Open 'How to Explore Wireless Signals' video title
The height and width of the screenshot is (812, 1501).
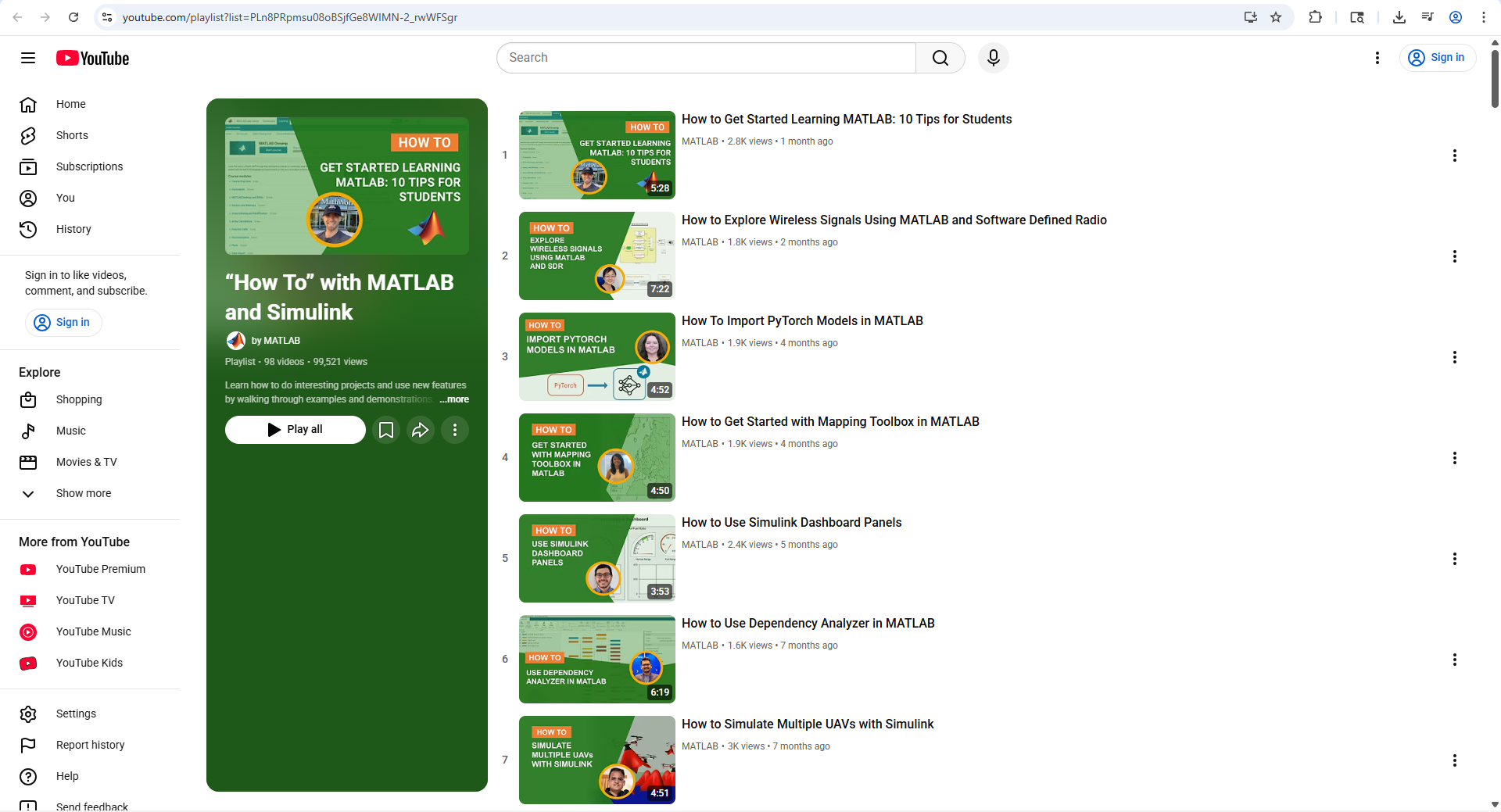pyautogui.click(x=894, y=220)
